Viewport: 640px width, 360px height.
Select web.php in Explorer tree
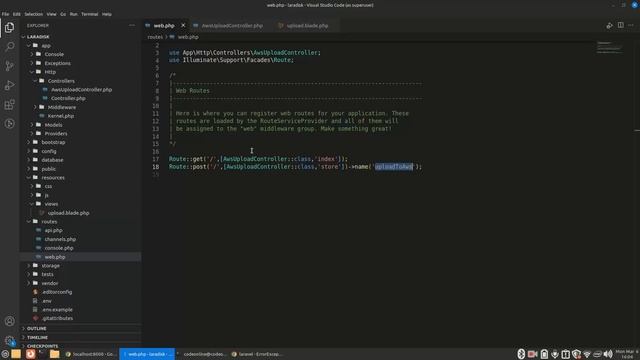click(55, 257)
